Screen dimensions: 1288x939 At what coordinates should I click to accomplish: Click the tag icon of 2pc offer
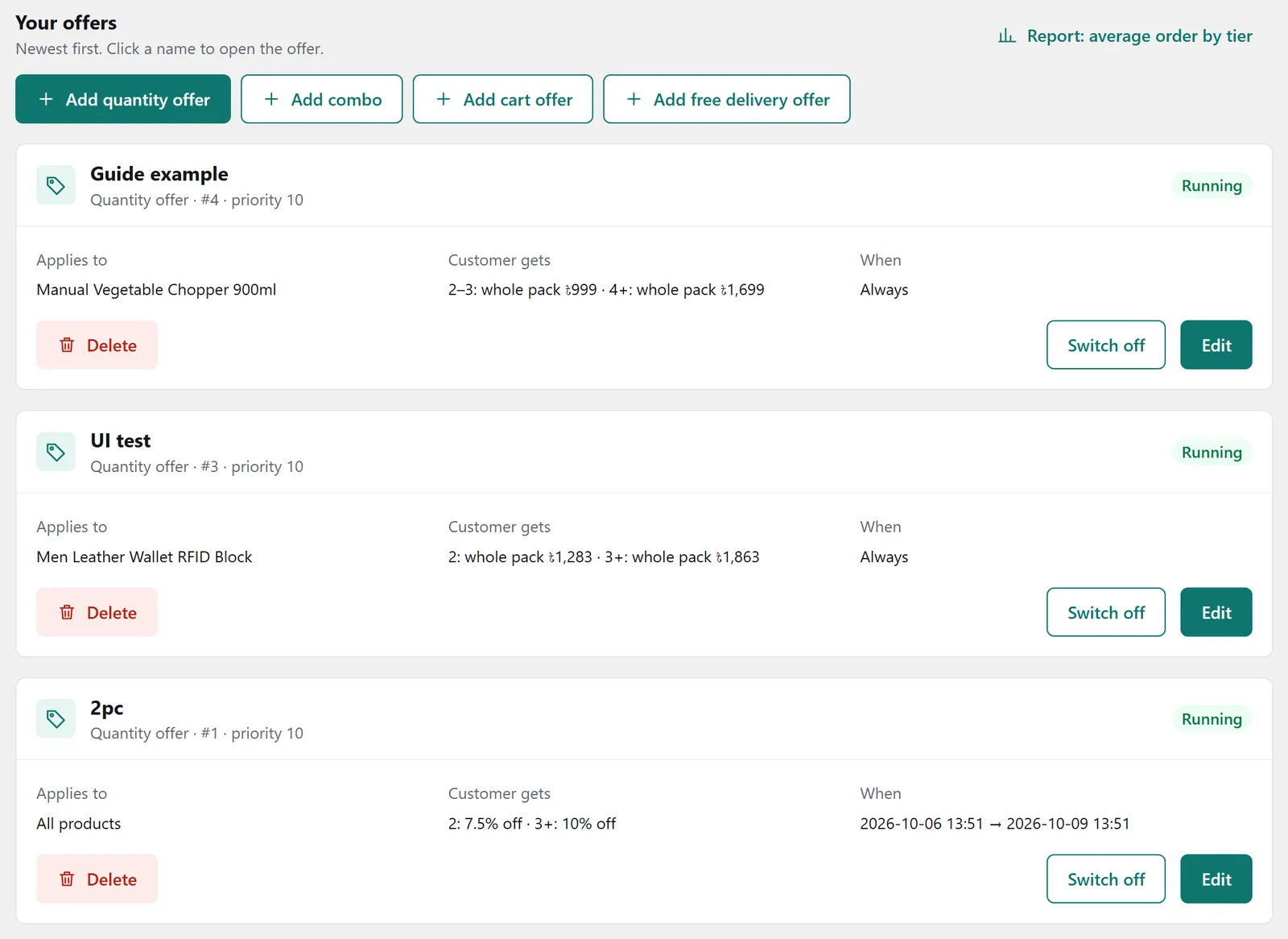[x=56, y=719]
